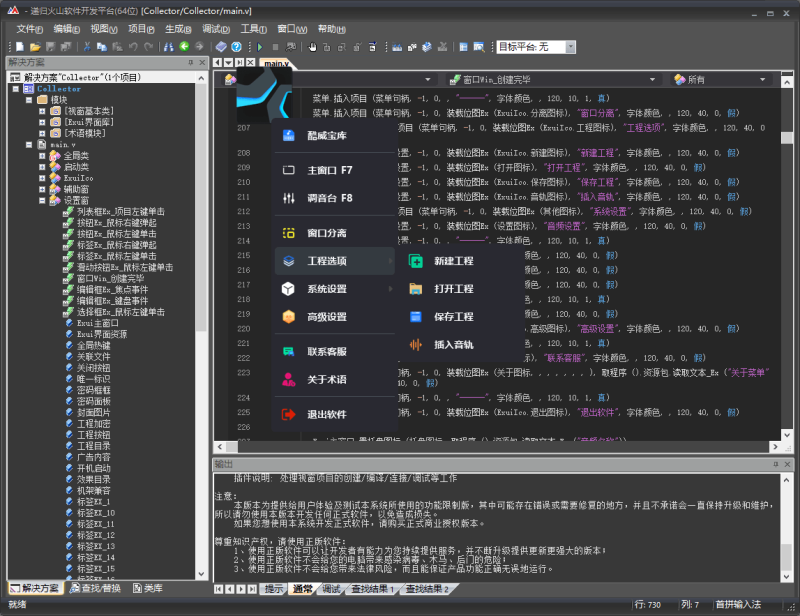Click the 高级设置 orange cube icon

point(288,317)
